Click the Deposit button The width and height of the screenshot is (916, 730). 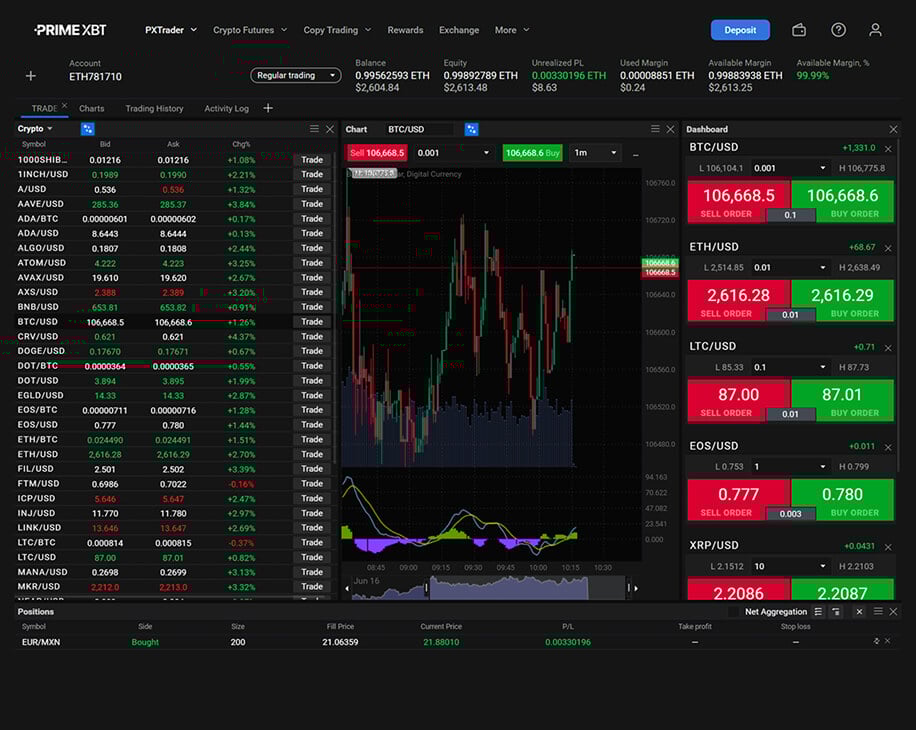(x=740, y=30)
